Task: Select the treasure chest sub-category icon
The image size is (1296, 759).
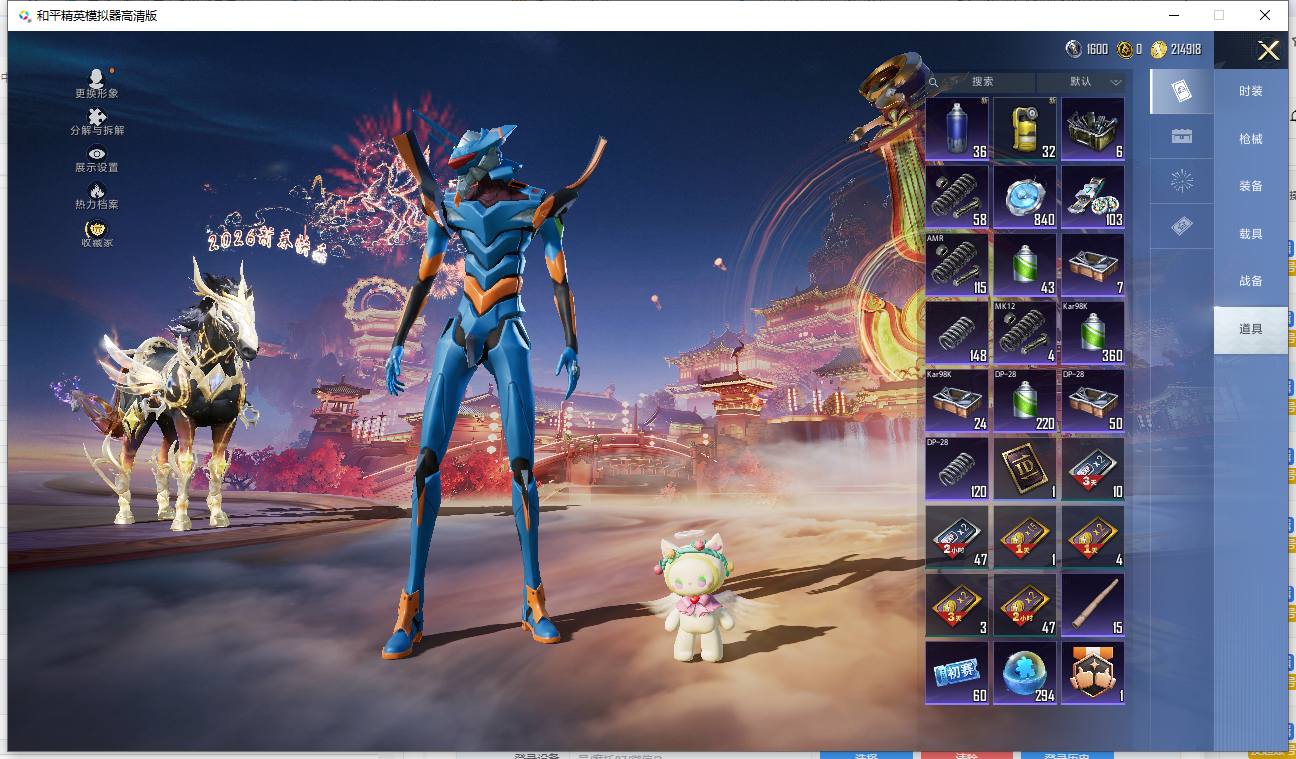Action: 1181,136
